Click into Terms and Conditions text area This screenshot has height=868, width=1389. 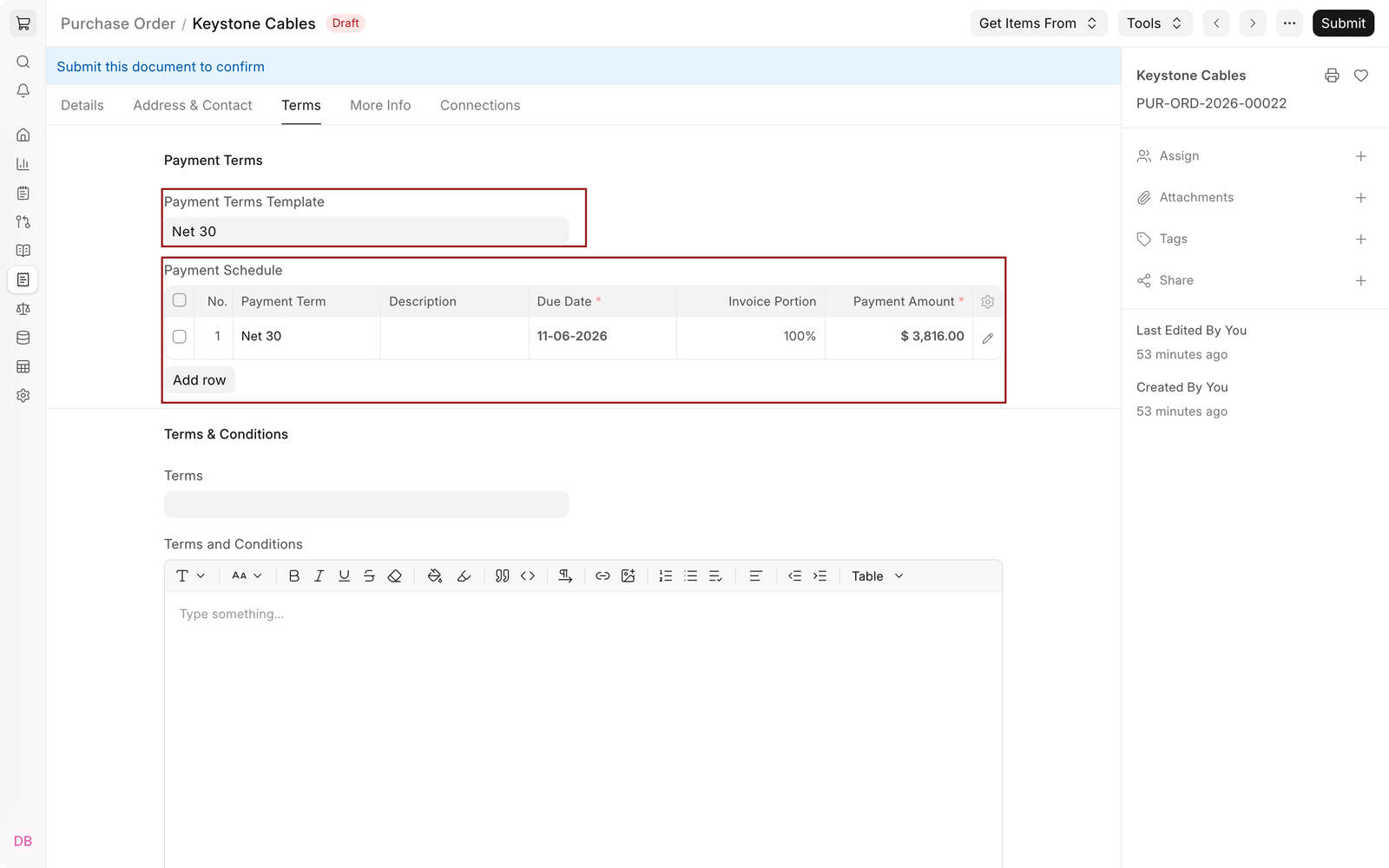(x=583, y=729)
